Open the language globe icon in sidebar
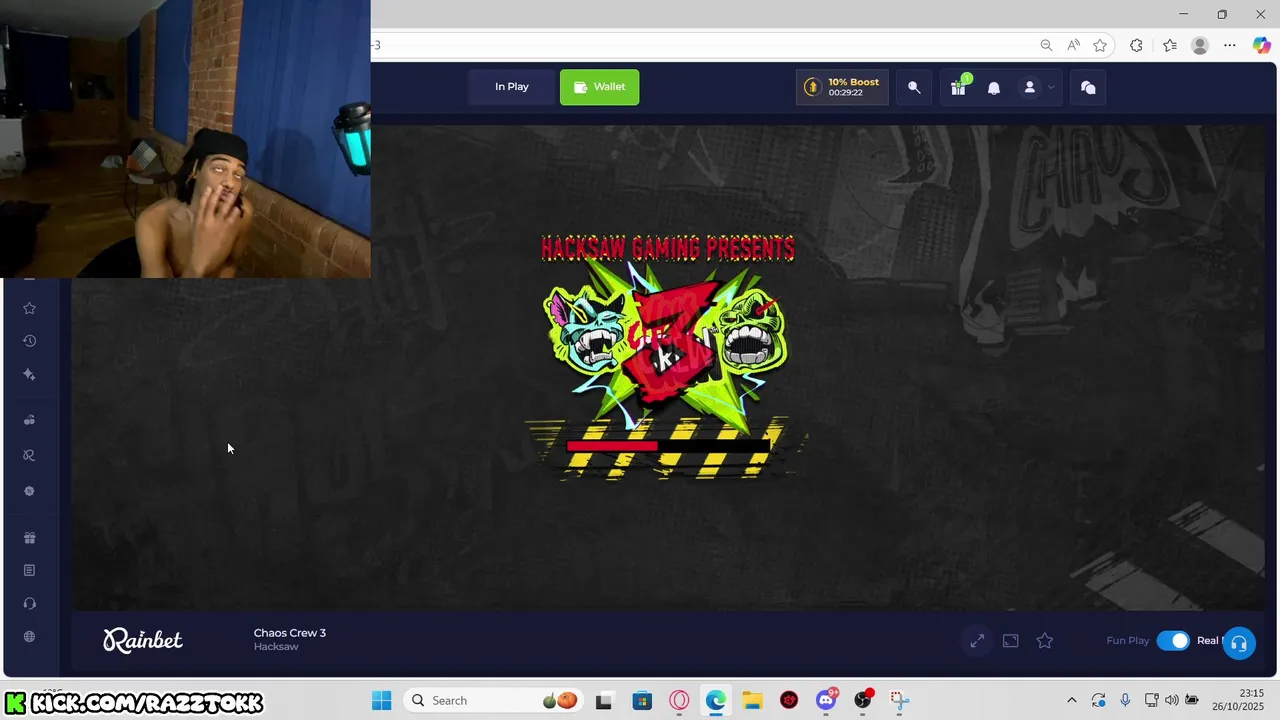 29,637
